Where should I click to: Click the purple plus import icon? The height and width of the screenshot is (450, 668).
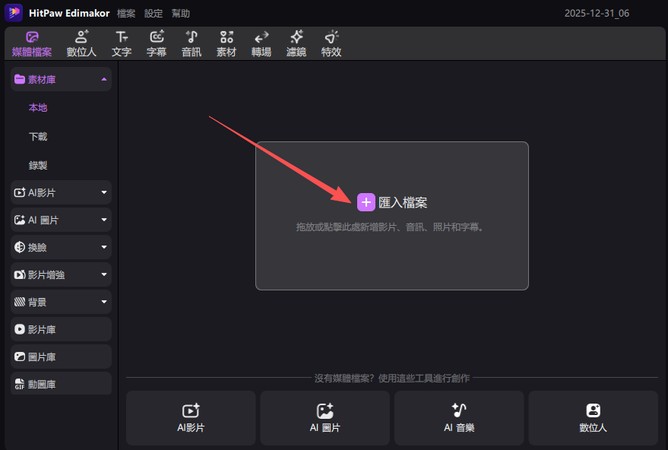pos(366,202)
